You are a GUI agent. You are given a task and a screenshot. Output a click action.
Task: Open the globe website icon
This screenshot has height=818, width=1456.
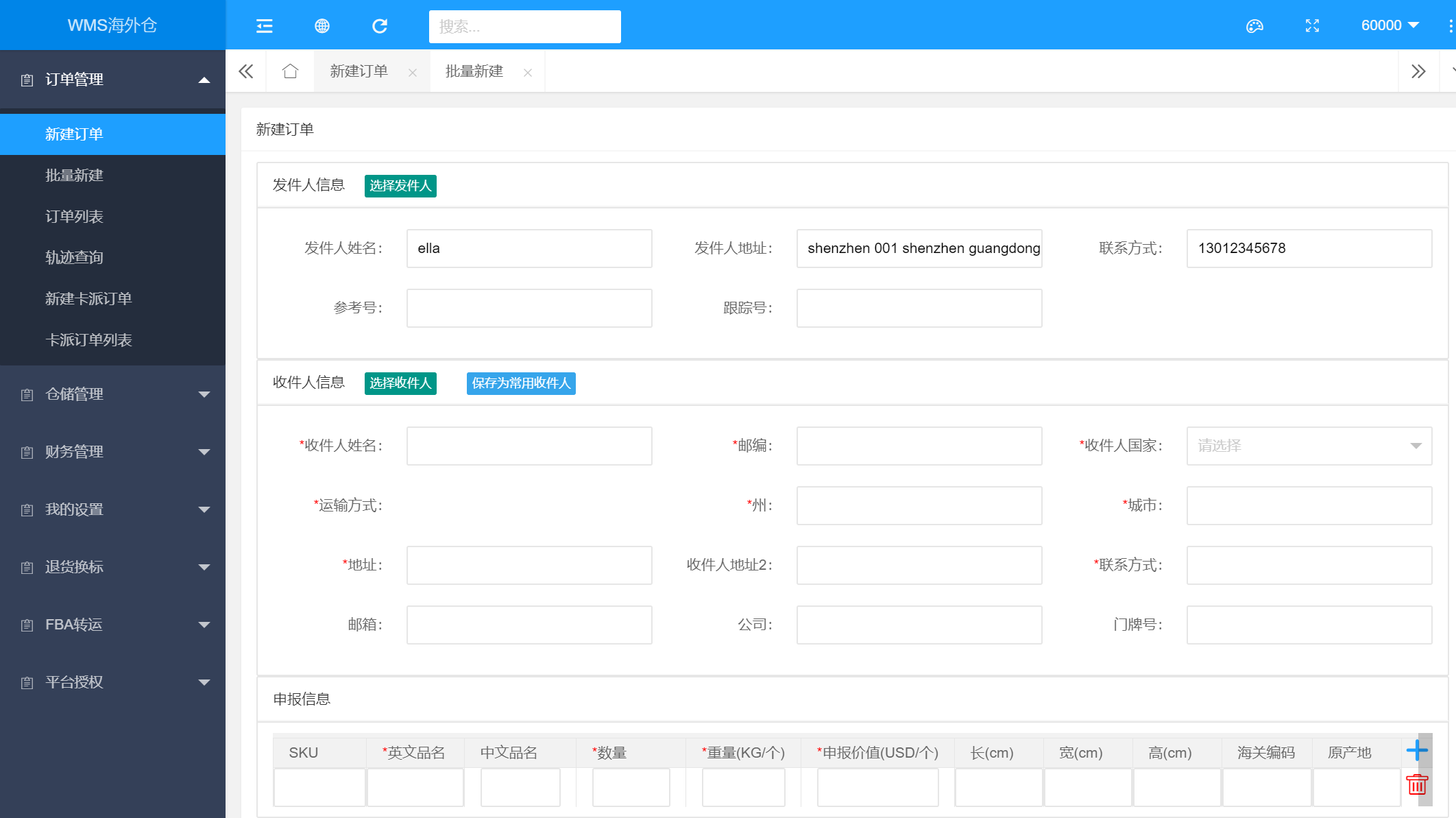click(322, 26)
